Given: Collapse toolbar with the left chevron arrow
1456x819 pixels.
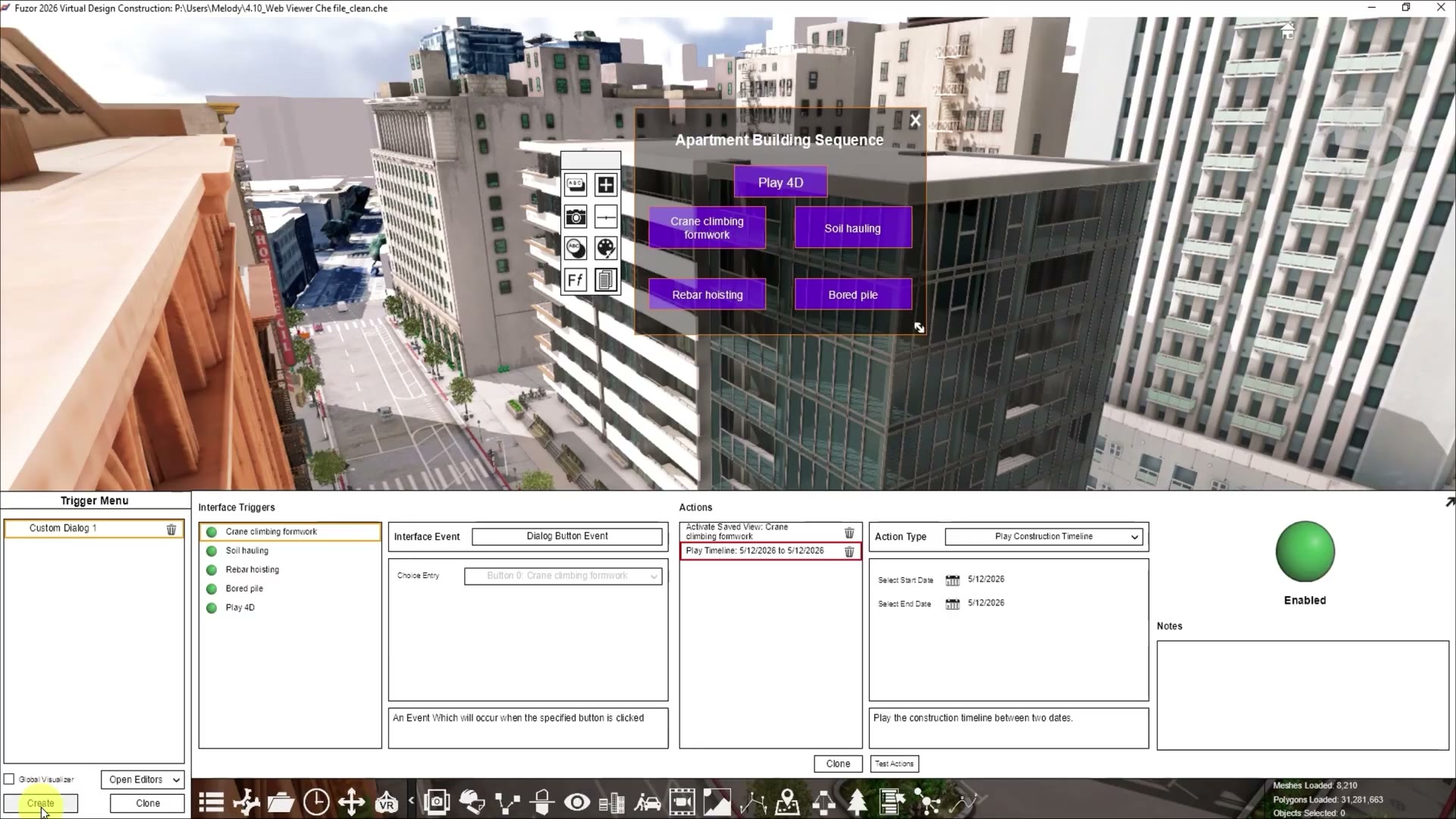Looking at the screenshot, I should pos(412,800).
